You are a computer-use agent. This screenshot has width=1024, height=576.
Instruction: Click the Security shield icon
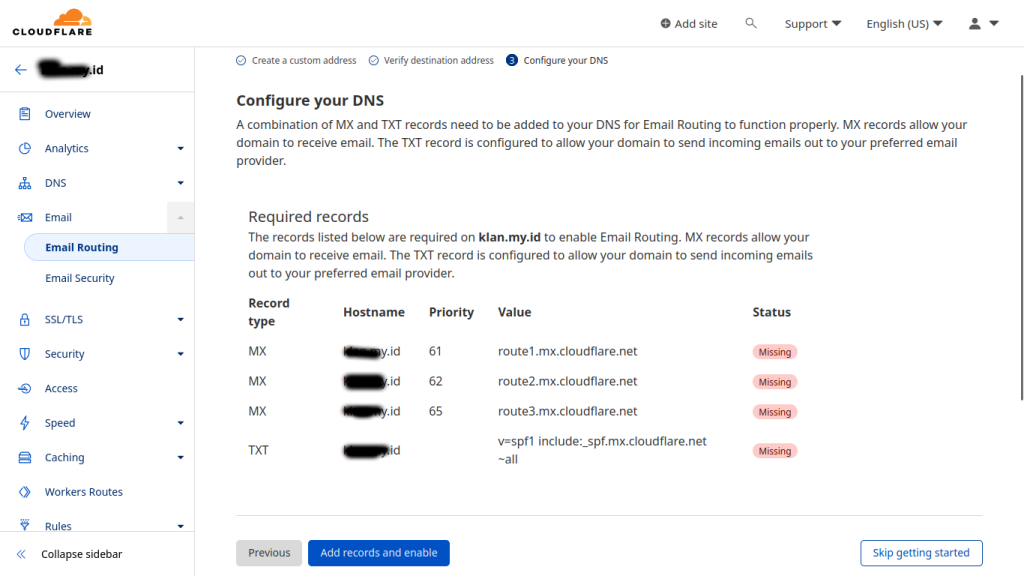tap(25, 354)
